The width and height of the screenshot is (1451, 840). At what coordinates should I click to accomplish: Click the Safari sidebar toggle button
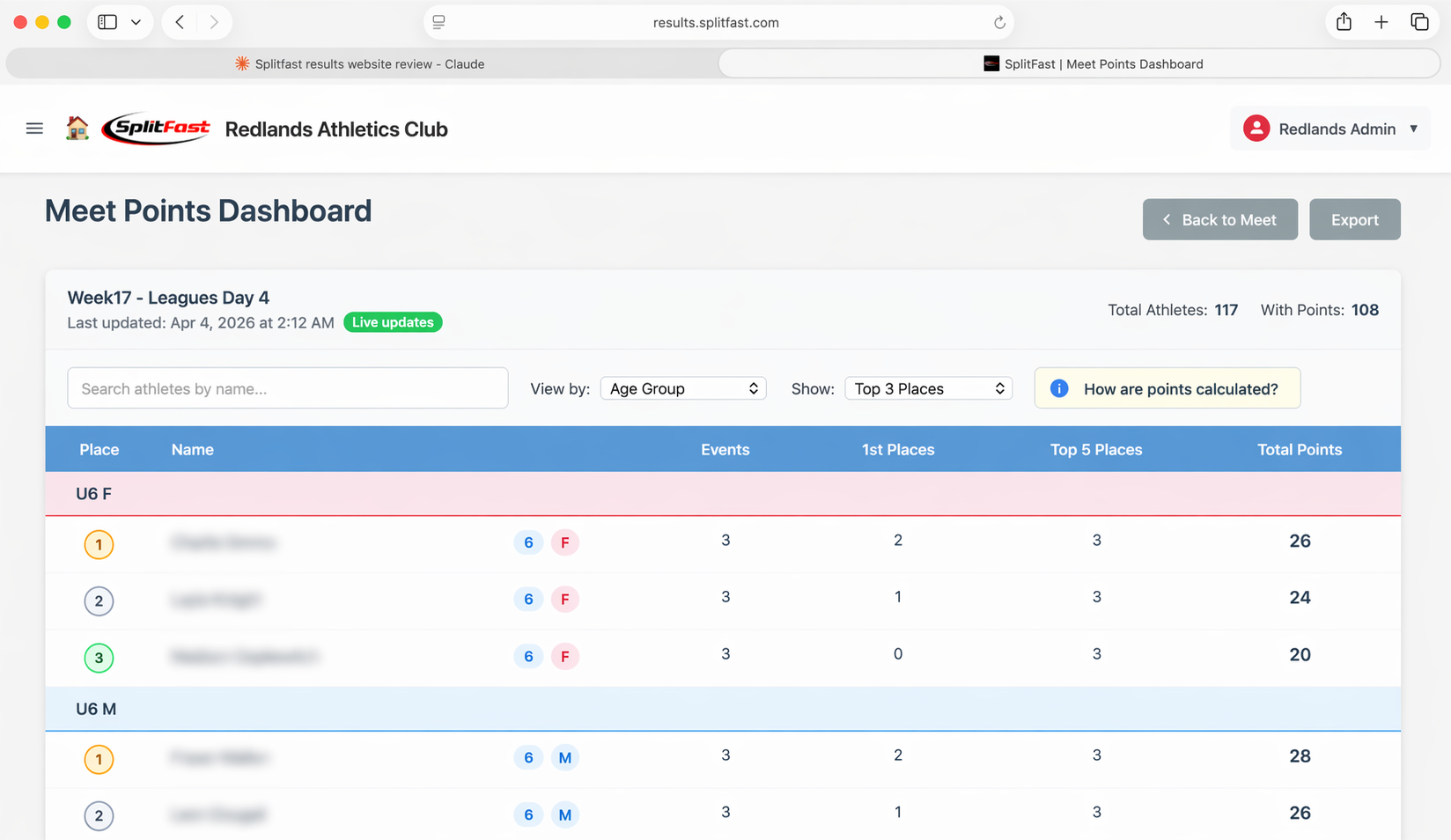pyautogui.click(x=106, y=21)
